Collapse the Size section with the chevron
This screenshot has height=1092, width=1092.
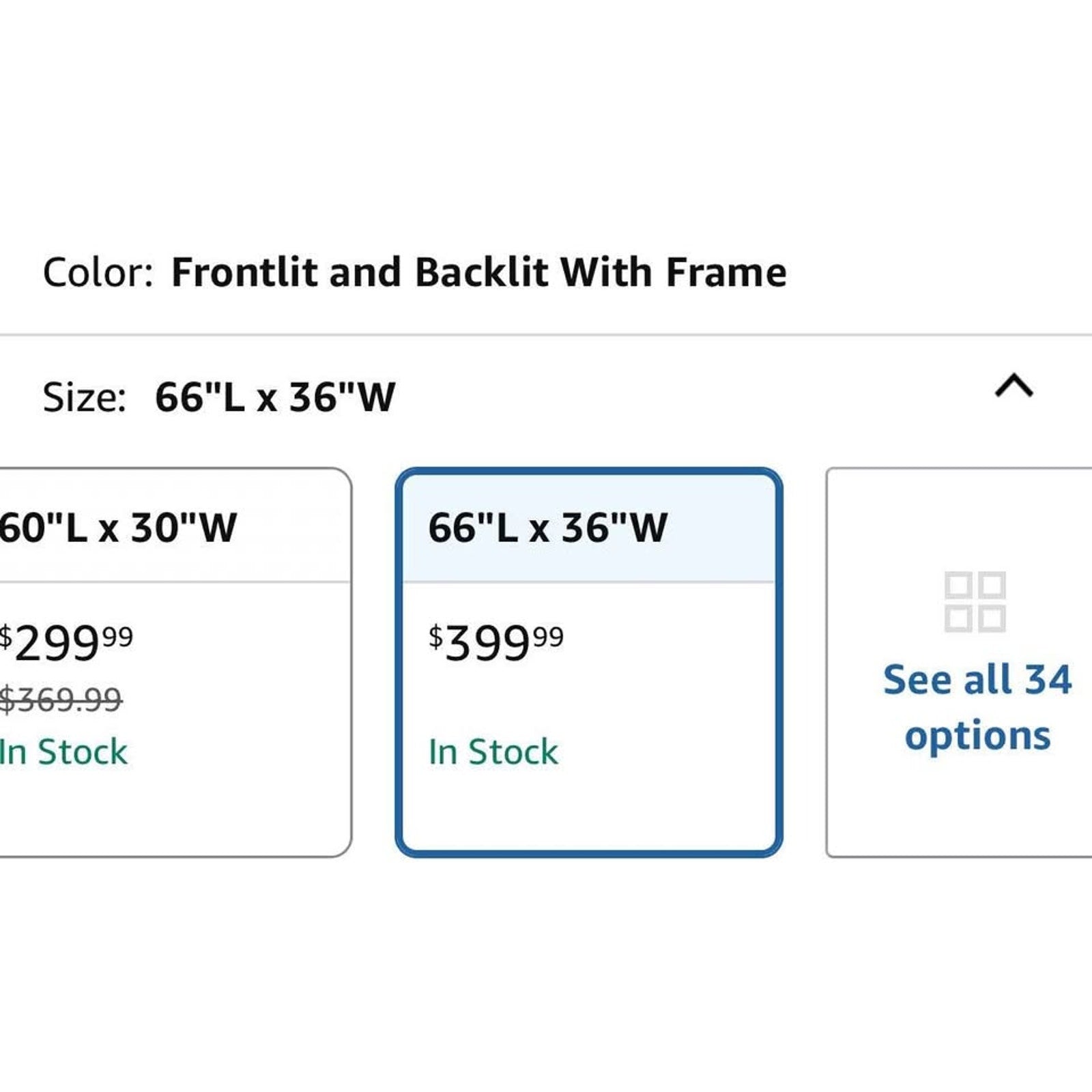coord(1014,386)
